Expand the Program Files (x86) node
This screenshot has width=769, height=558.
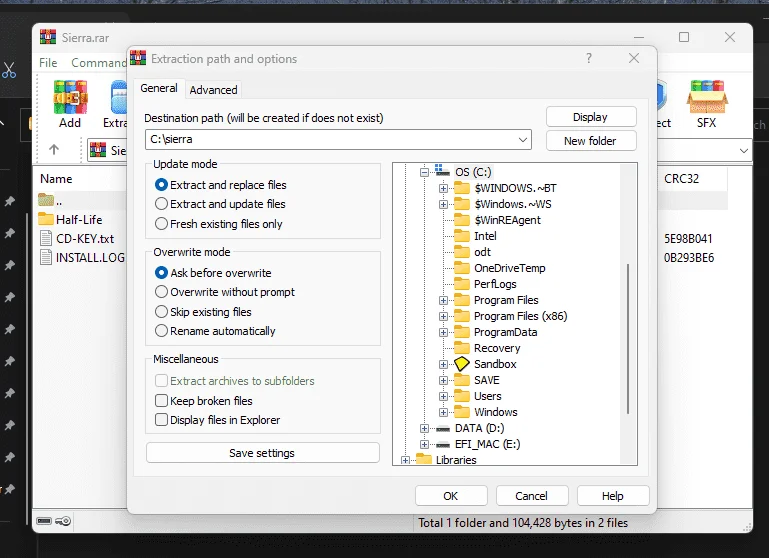[443, 316]
